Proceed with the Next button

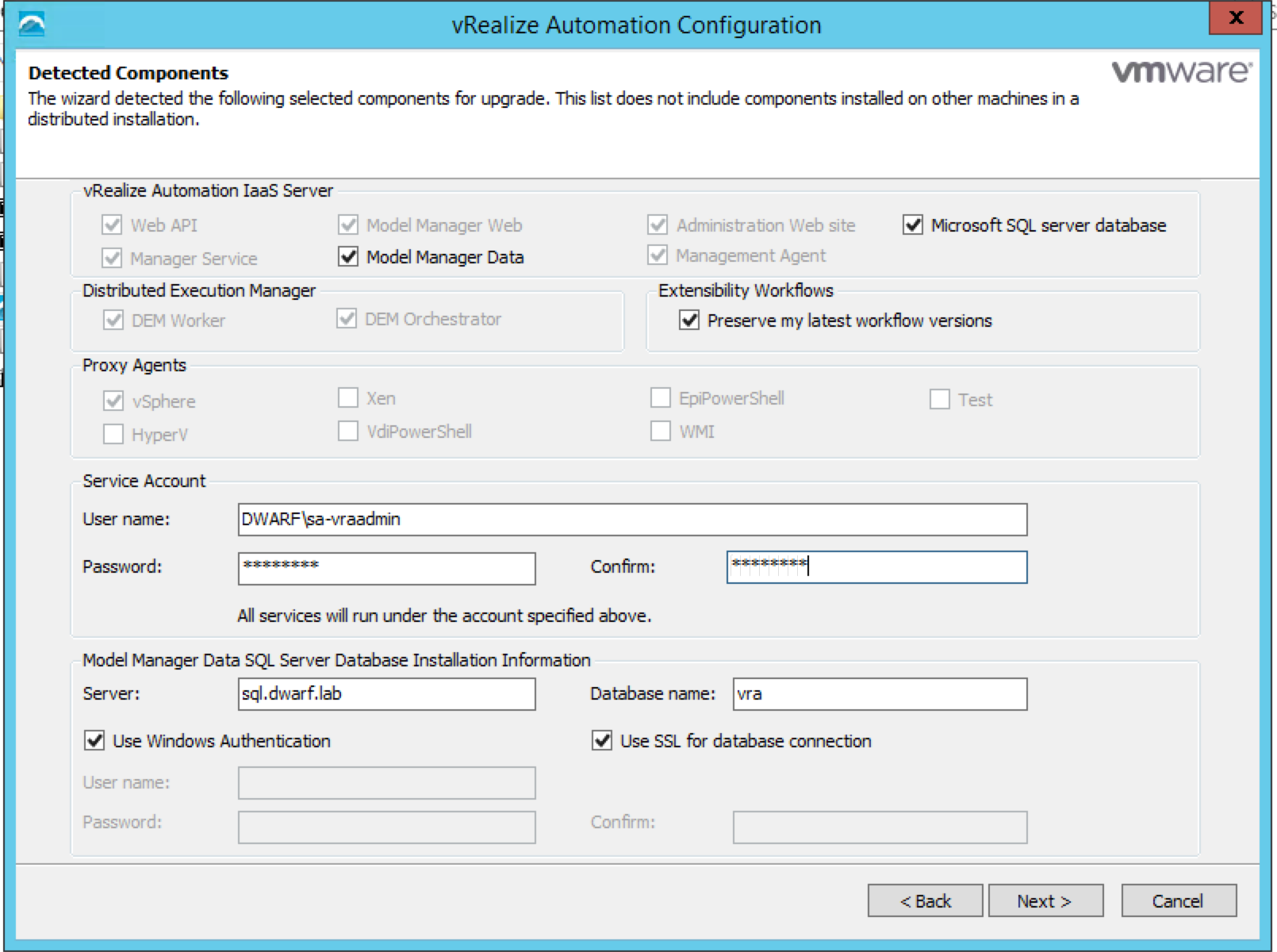[1045, 901]
